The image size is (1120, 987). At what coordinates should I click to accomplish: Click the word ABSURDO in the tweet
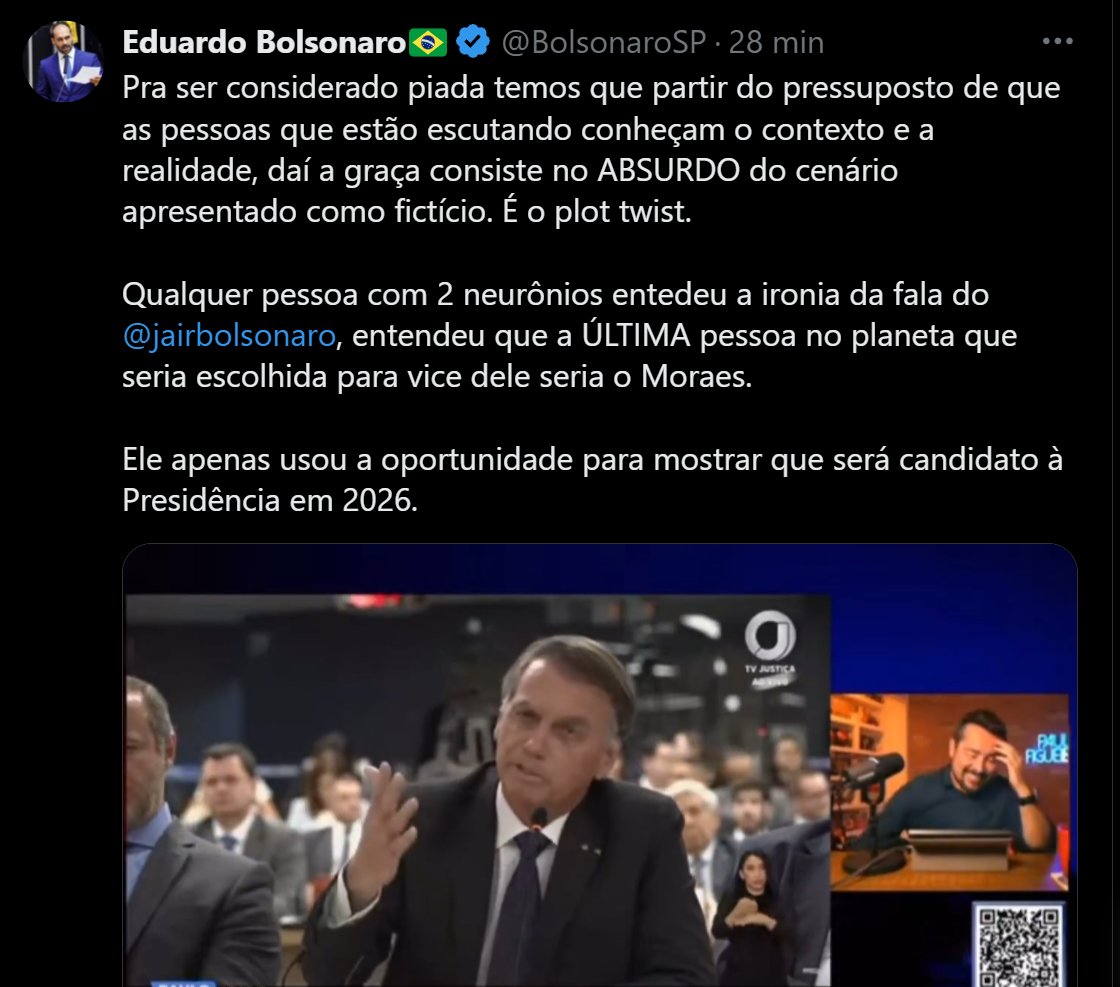(668, 170)
